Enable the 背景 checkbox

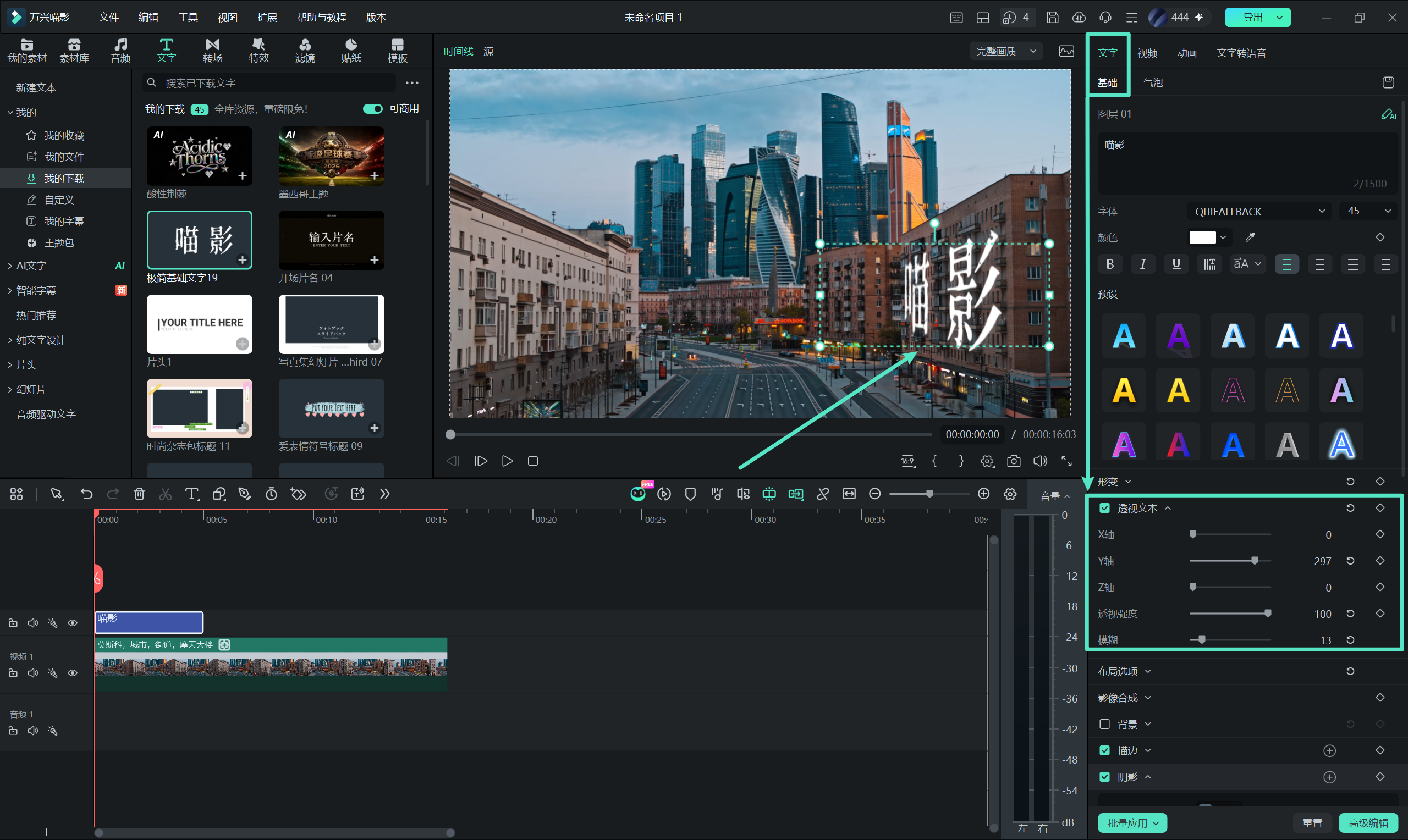pos(1104,724)
